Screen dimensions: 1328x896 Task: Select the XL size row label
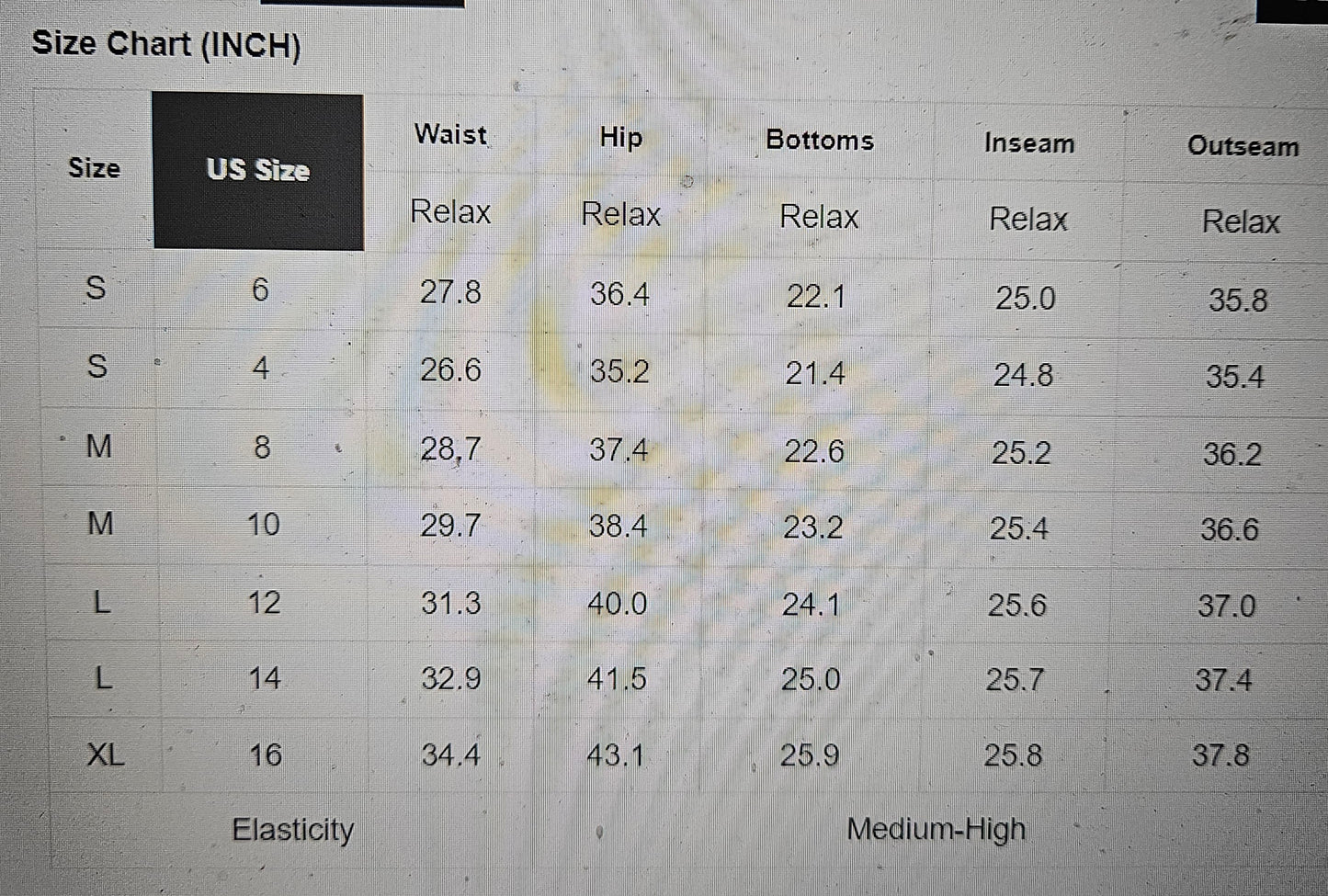105,754
